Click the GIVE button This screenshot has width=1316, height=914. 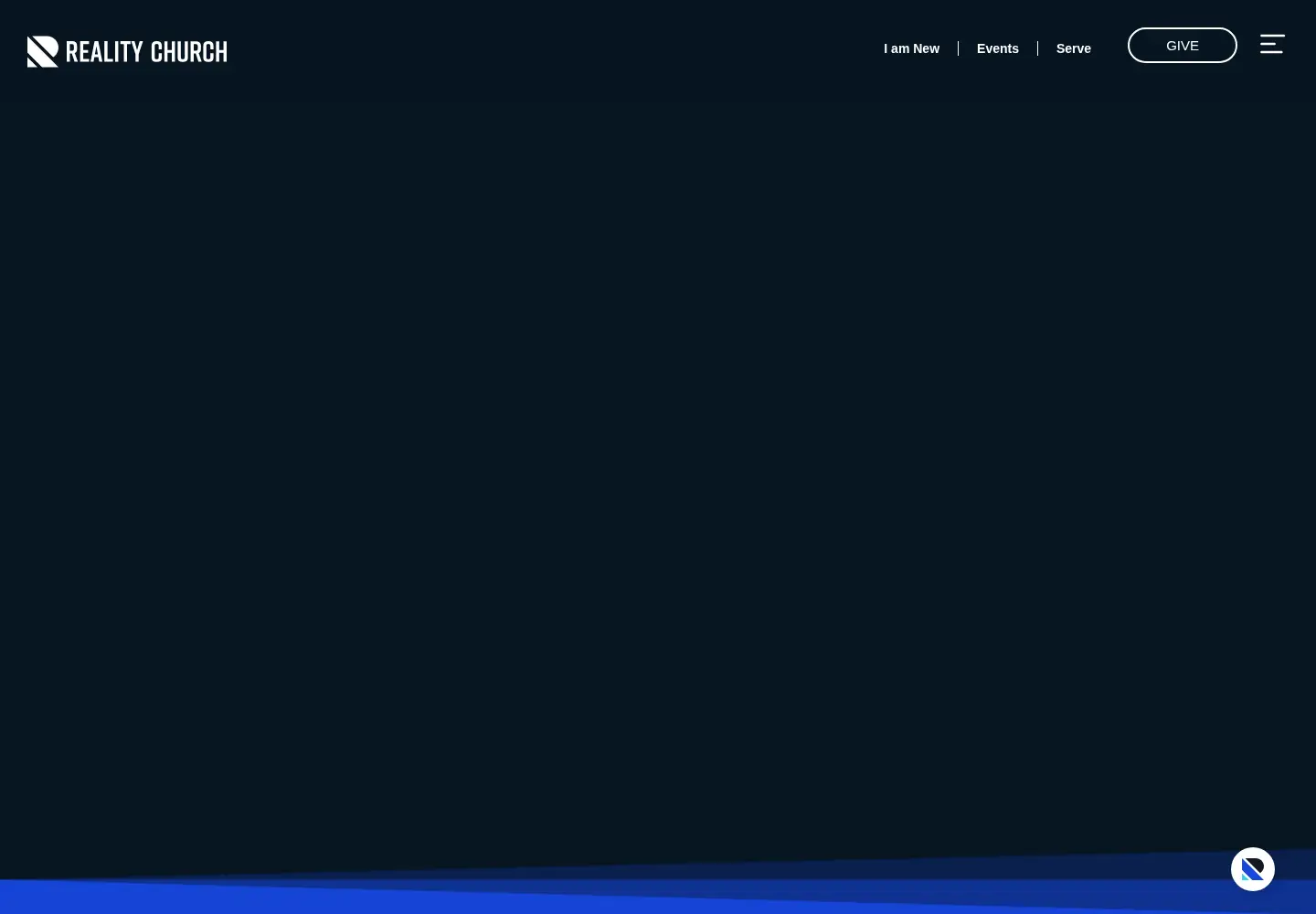point(1183,46)
